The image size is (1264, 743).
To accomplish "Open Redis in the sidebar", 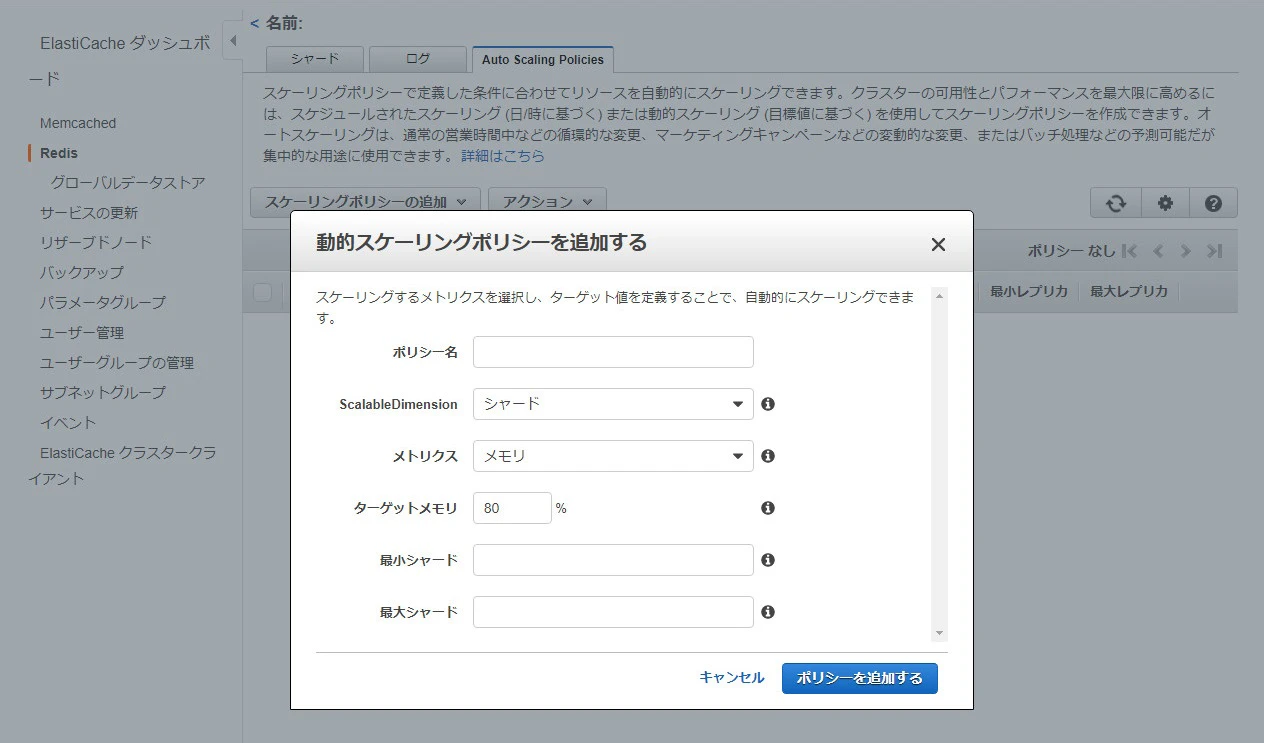I will [59, 153].
